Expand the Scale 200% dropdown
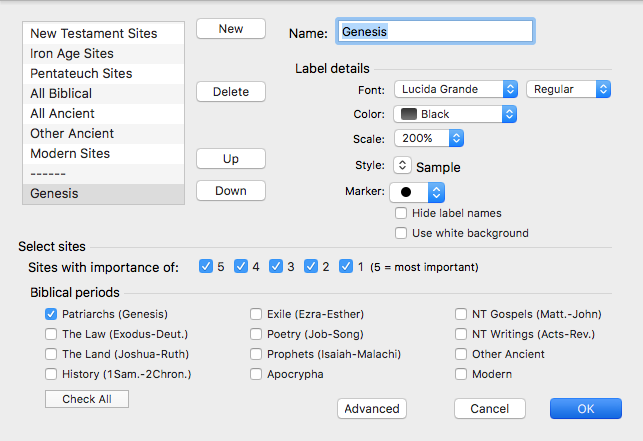Viewport: 643px width, 441px height. pyautogui.click(x=429, y=138)
